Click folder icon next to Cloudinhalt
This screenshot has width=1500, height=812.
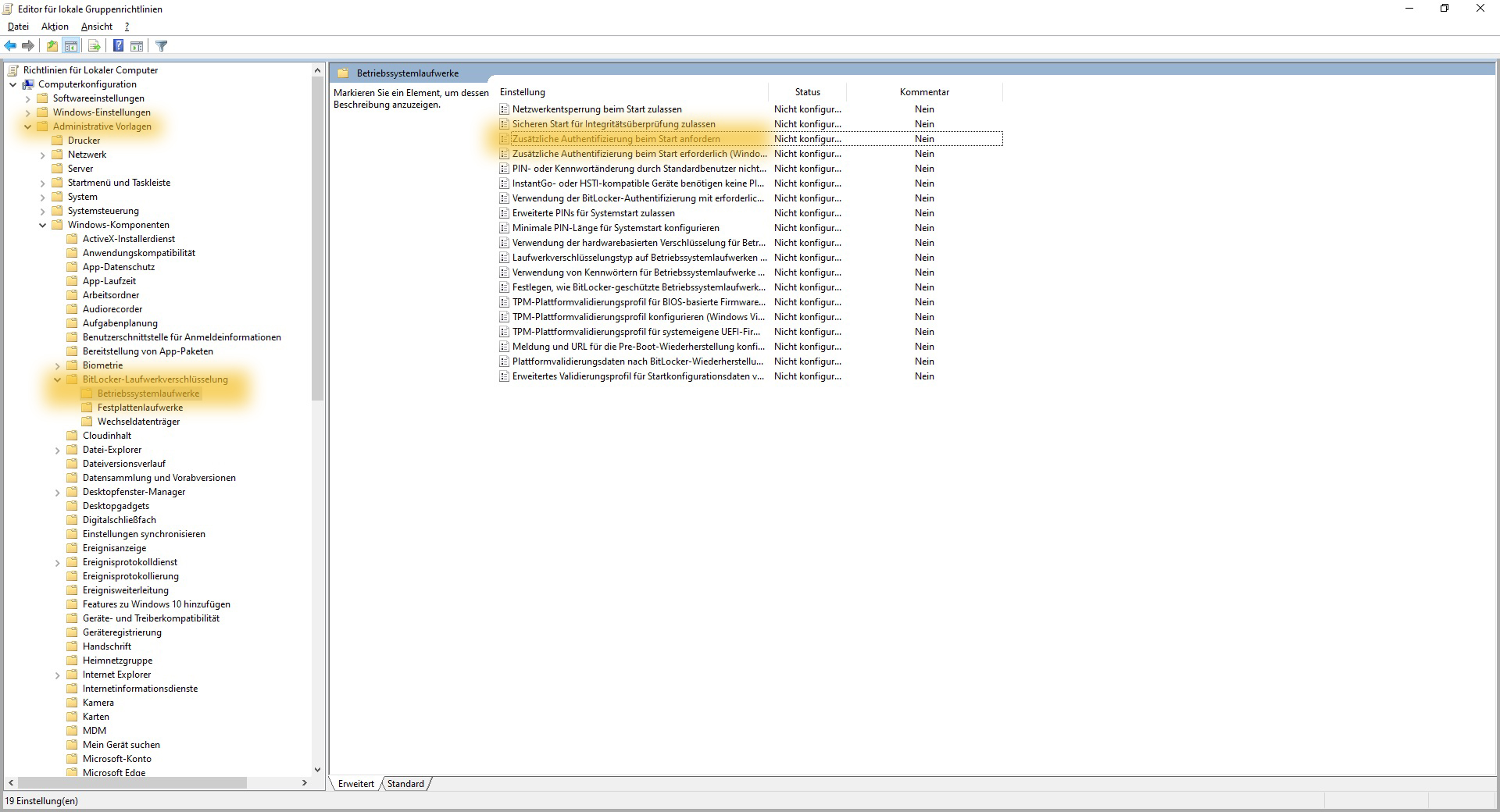(x=72, y=436)
